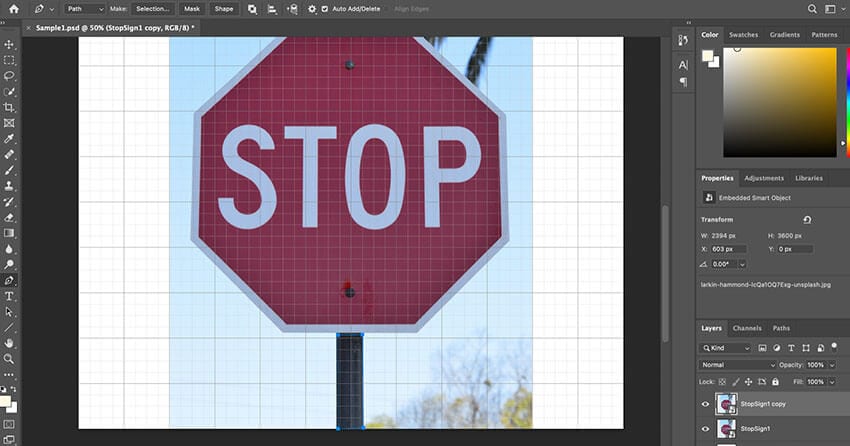Select the Crop tool
Screen dimensions: 850x446
9,107
